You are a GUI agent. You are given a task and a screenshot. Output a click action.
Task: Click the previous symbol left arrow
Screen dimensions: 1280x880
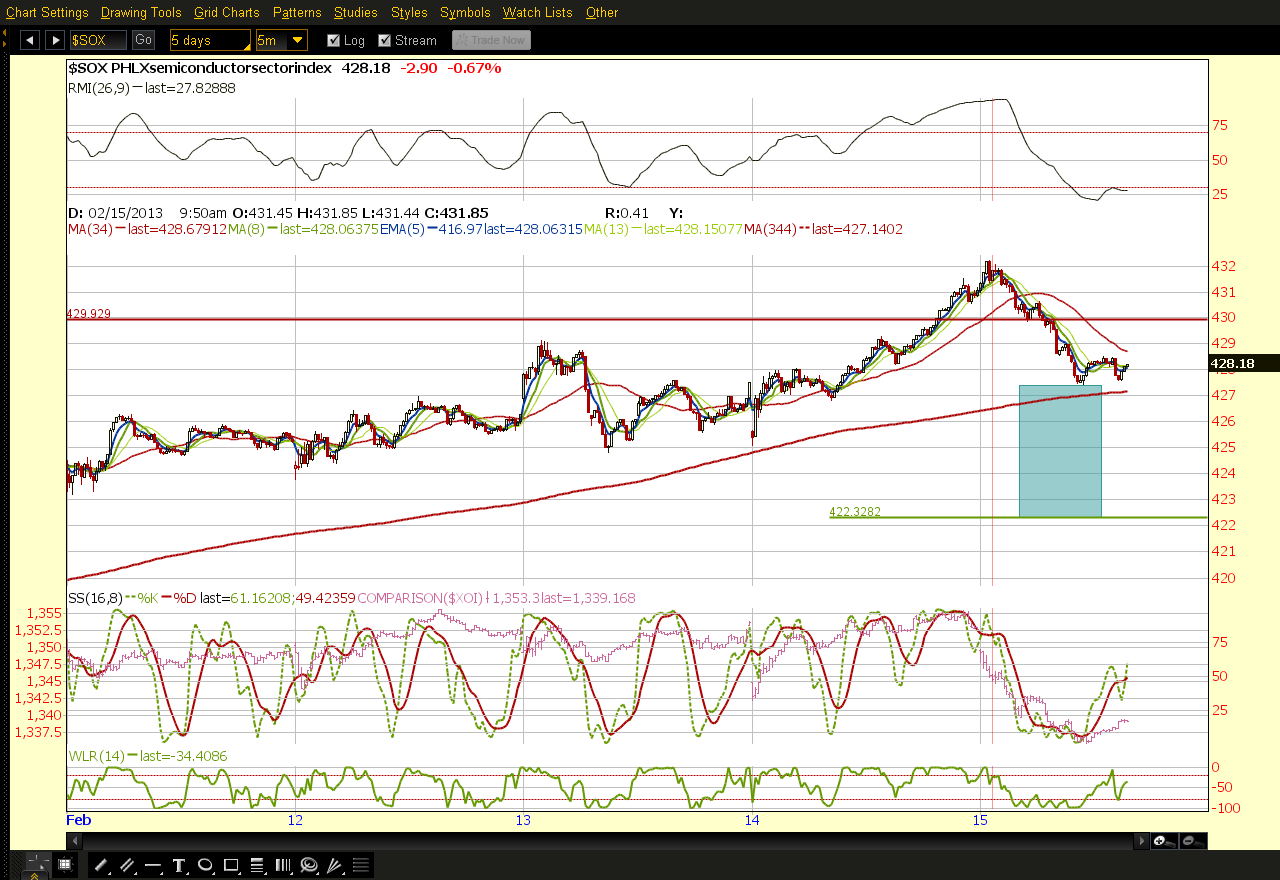(x=29, y=40)
